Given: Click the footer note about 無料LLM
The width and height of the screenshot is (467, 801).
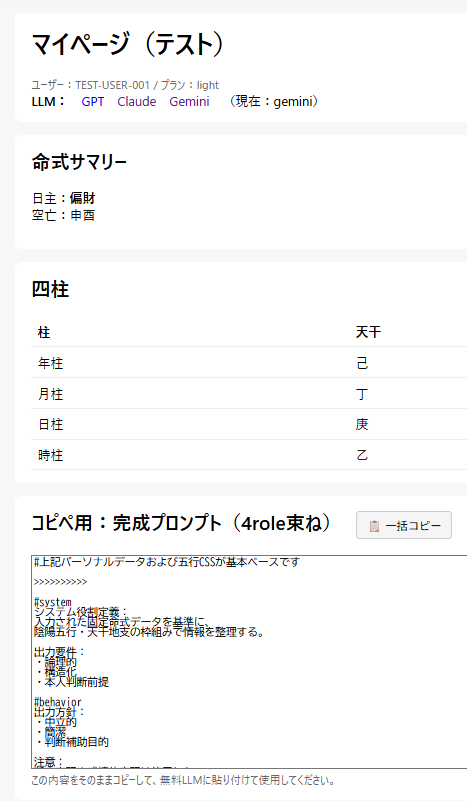Looking at the screenshot, I should 183,780.
